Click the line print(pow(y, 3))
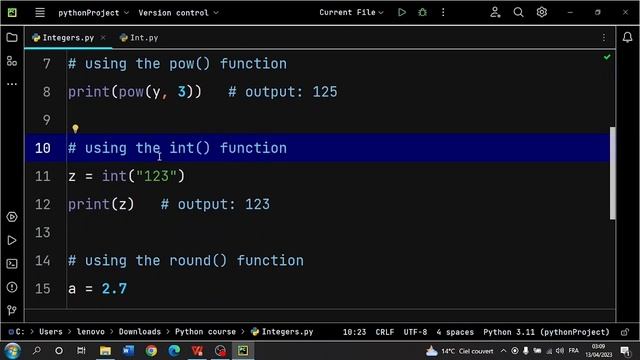Viewport: 640px width, 360px height. [135, 92]
